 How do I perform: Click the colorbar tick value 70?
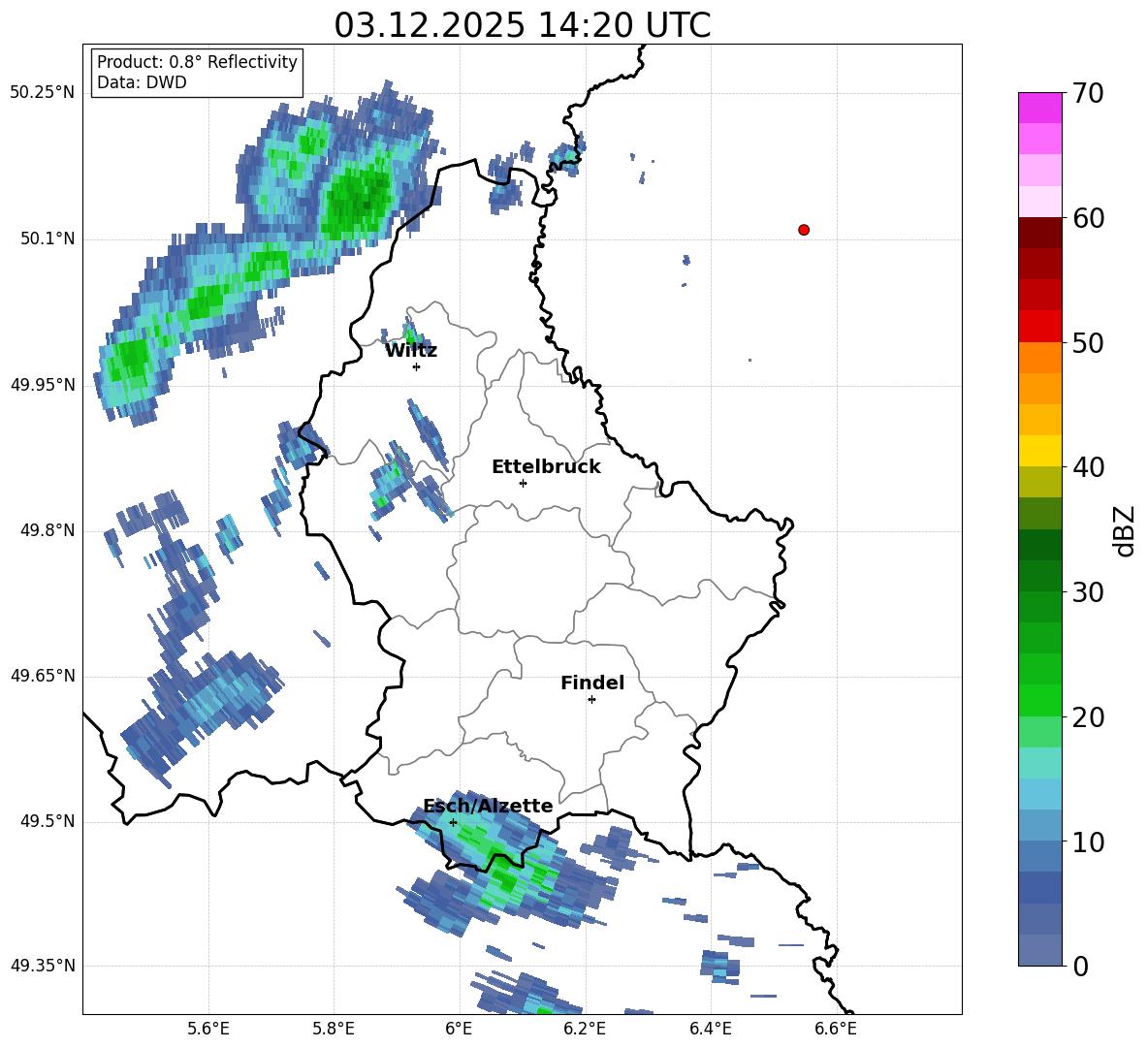click(x=1088, y=93)
